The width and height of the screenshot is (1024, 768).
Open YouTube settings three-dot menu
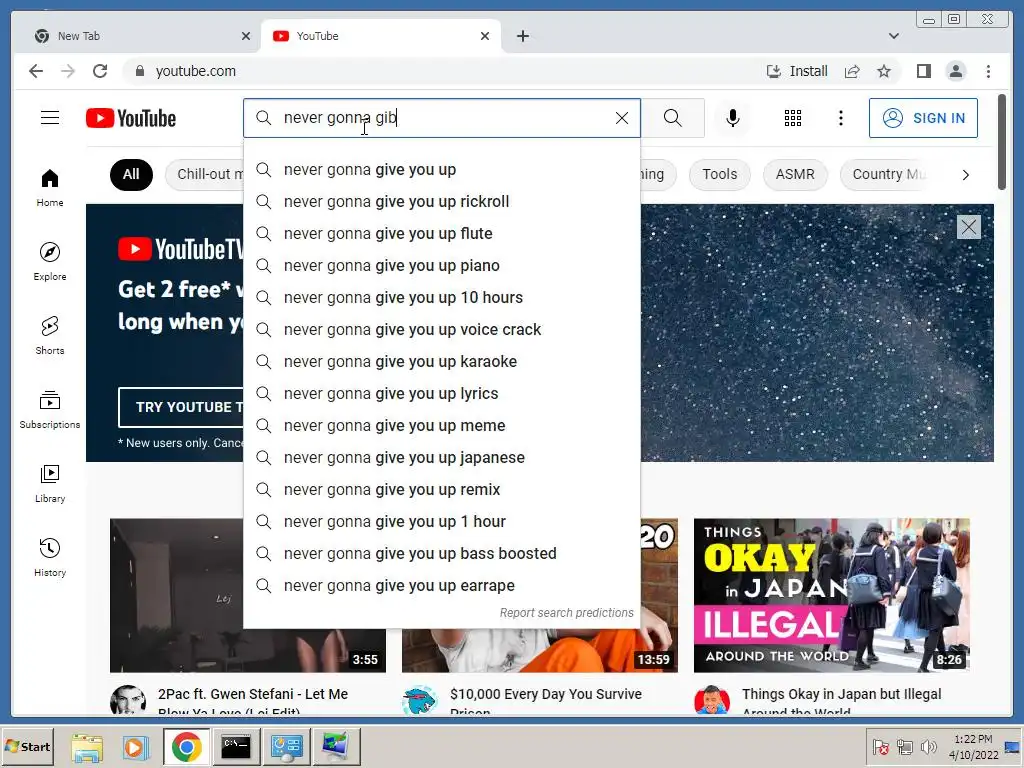pyautogui.click(x=841, y=118)
